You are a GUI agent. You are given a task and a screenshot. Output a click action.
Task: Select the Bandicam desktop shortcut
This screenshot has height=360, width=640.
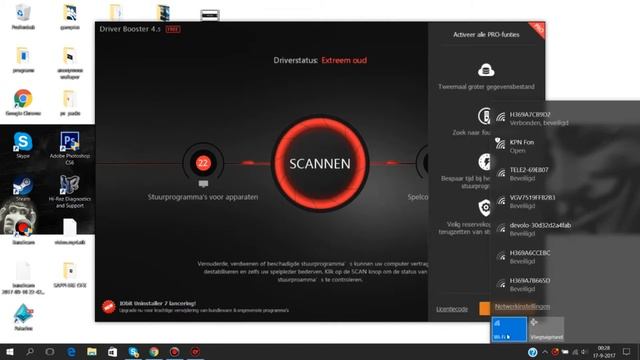pyautogui.click(x=23, y=233)
